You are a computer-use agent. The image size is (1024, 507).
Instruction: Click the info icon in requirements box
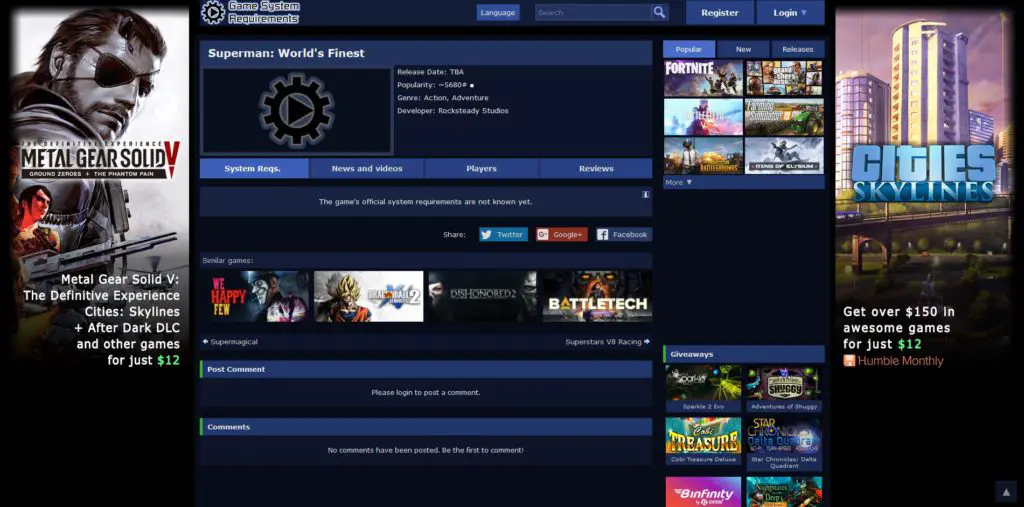645,194
